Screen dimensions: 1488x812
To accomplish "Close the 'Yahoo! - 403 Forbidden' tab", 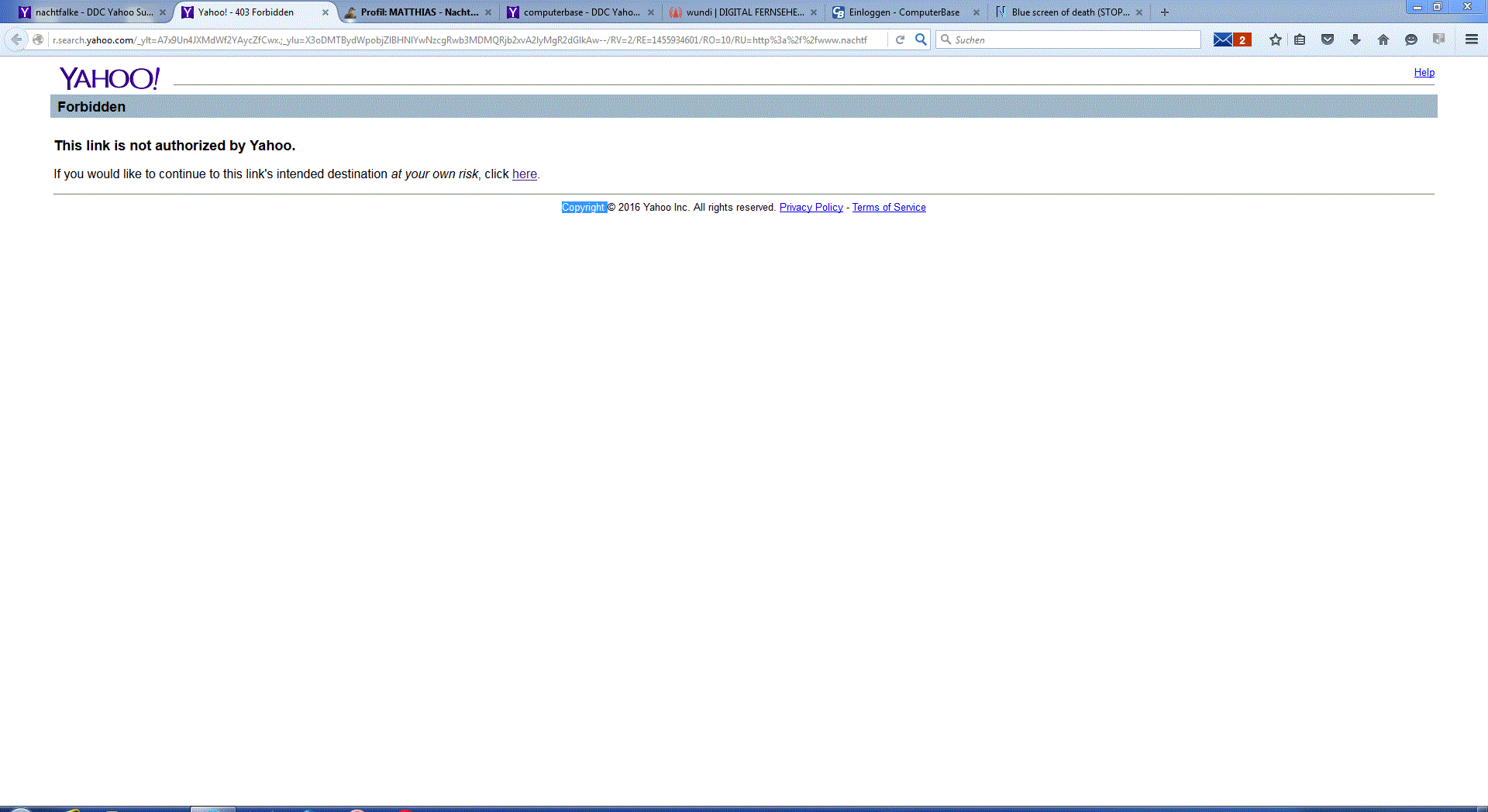I will (325, 12).
